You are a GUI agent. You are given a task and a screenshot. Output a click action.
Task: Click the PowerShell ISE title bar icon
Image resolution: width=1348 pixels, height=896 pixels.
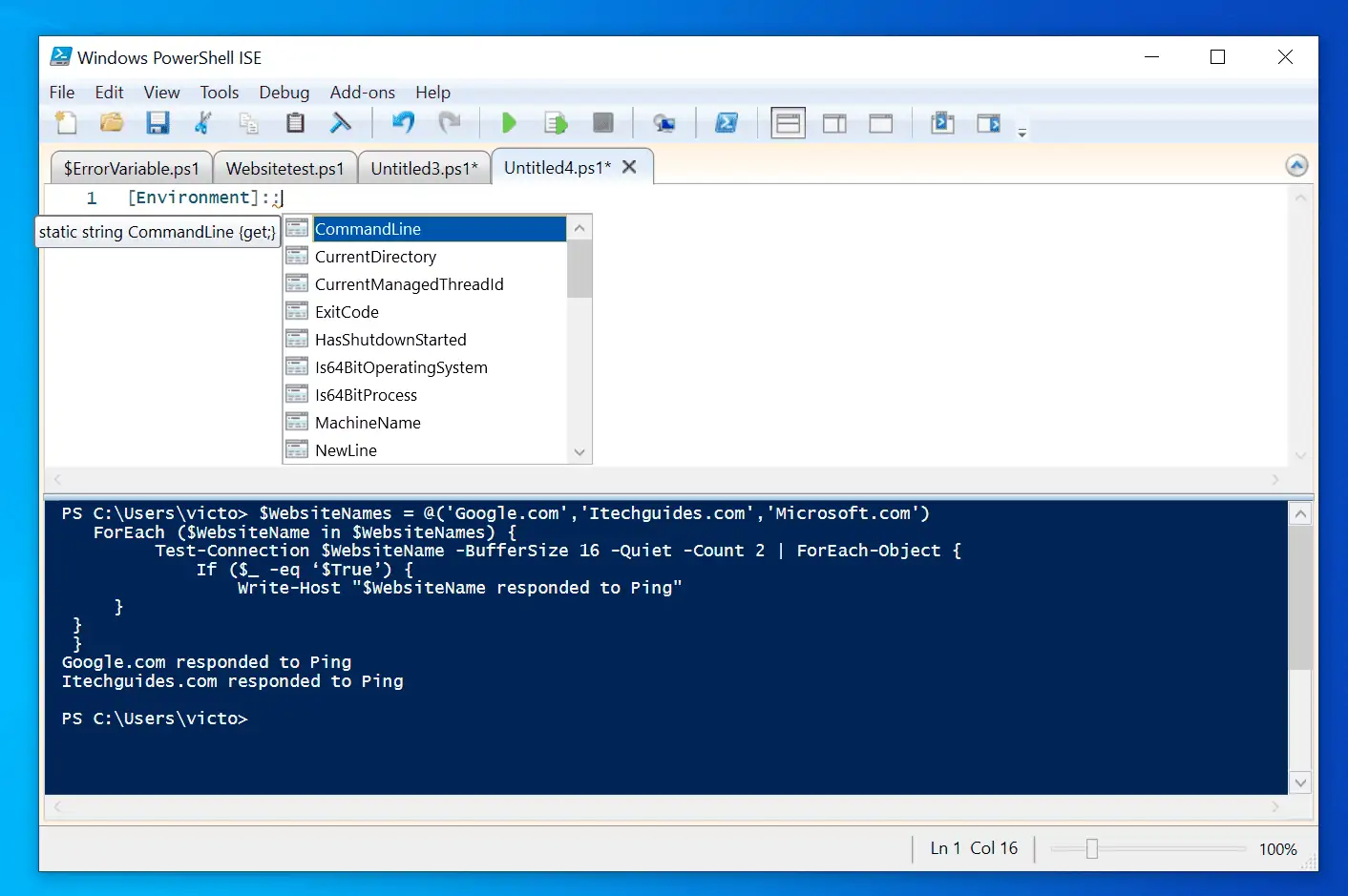60,57
